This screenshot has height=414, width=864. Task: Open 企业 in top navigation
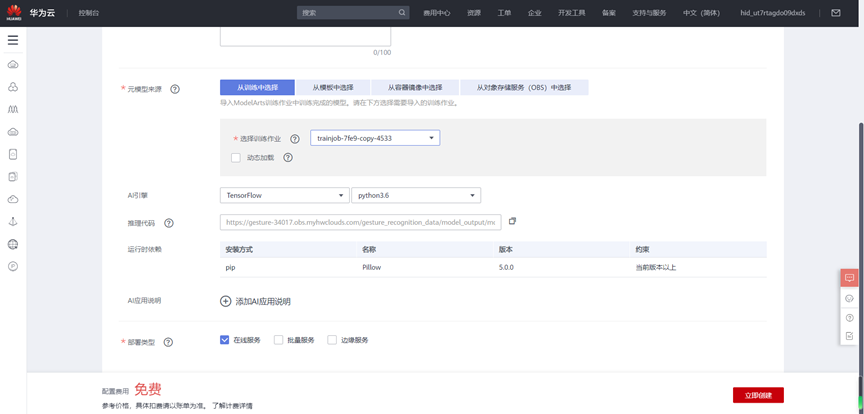[x=534, y=13]
